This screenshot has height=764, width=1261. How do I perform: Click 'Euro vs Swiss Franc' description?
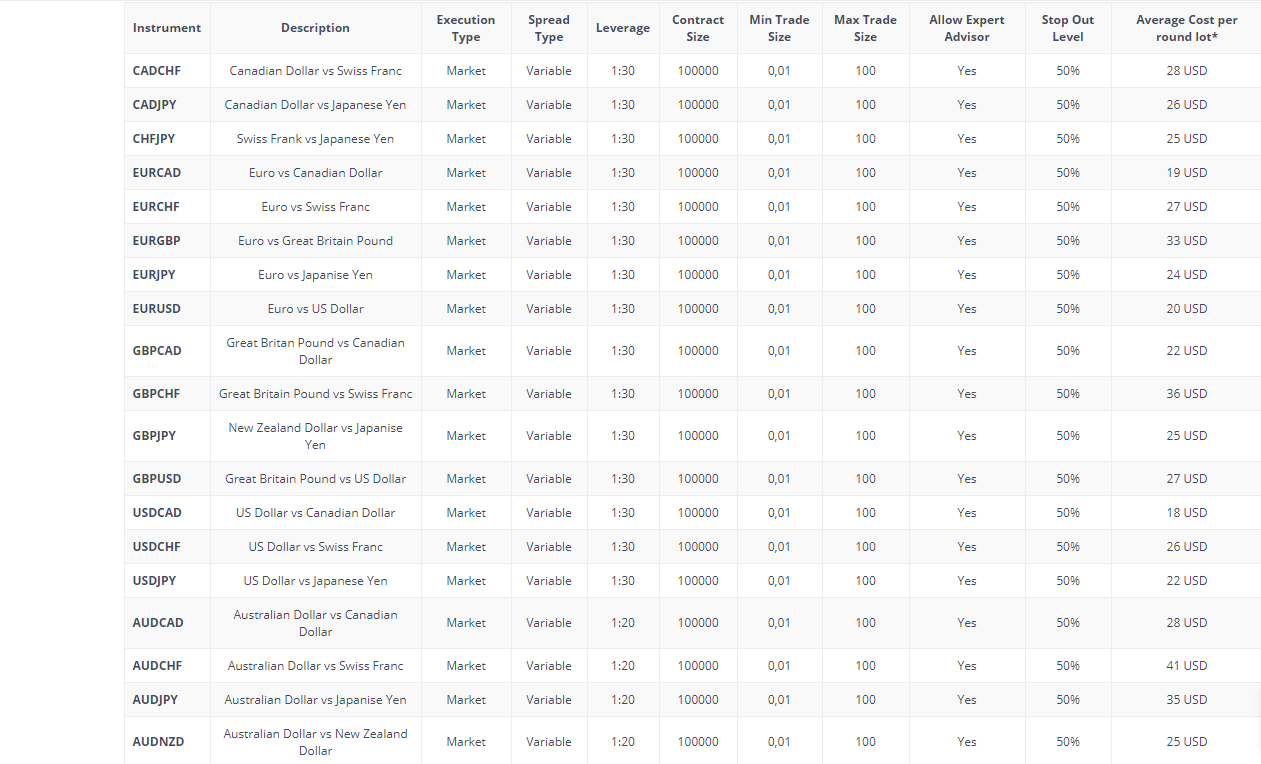(x=316, y=207)
